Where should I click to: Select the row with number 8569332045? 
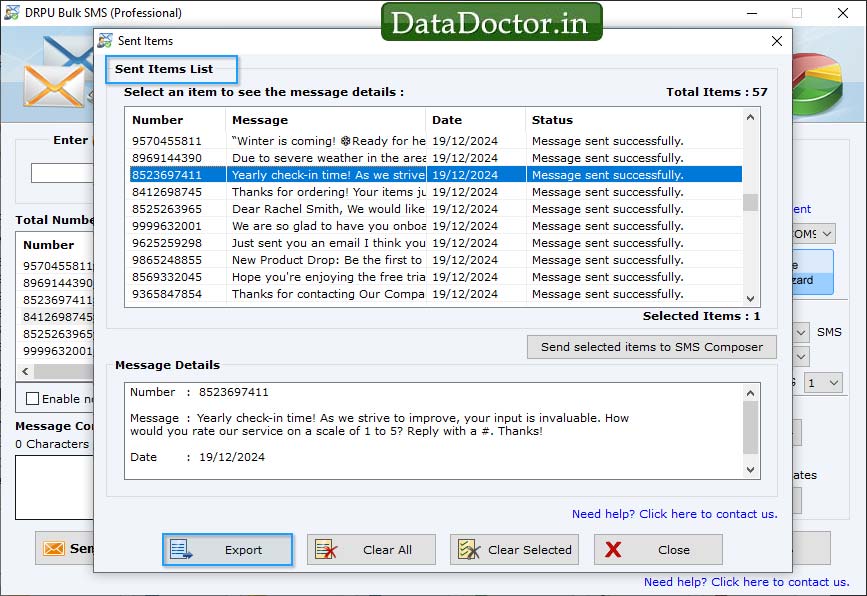click(x=436, y=277)
